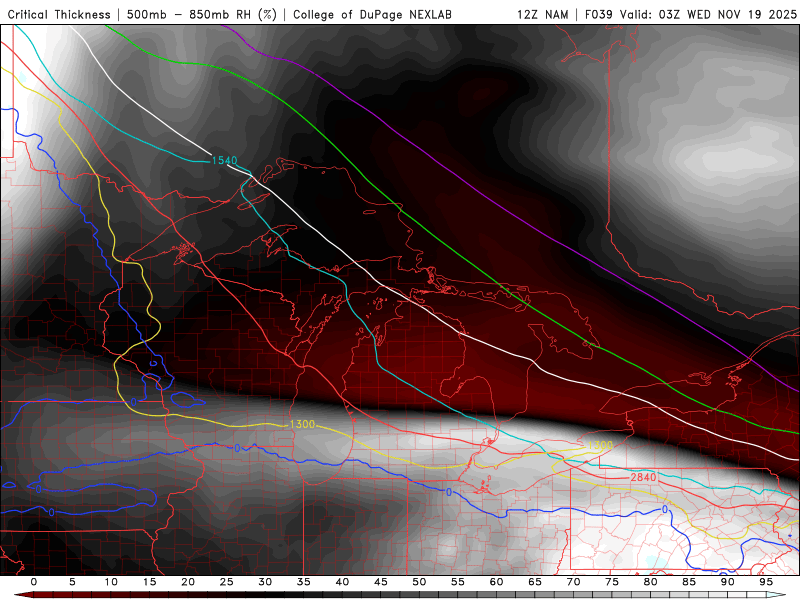This screenshot has height=600, width=800.
Task: Click the "45" colorbar scale label
Action: (x=381, y=582)
